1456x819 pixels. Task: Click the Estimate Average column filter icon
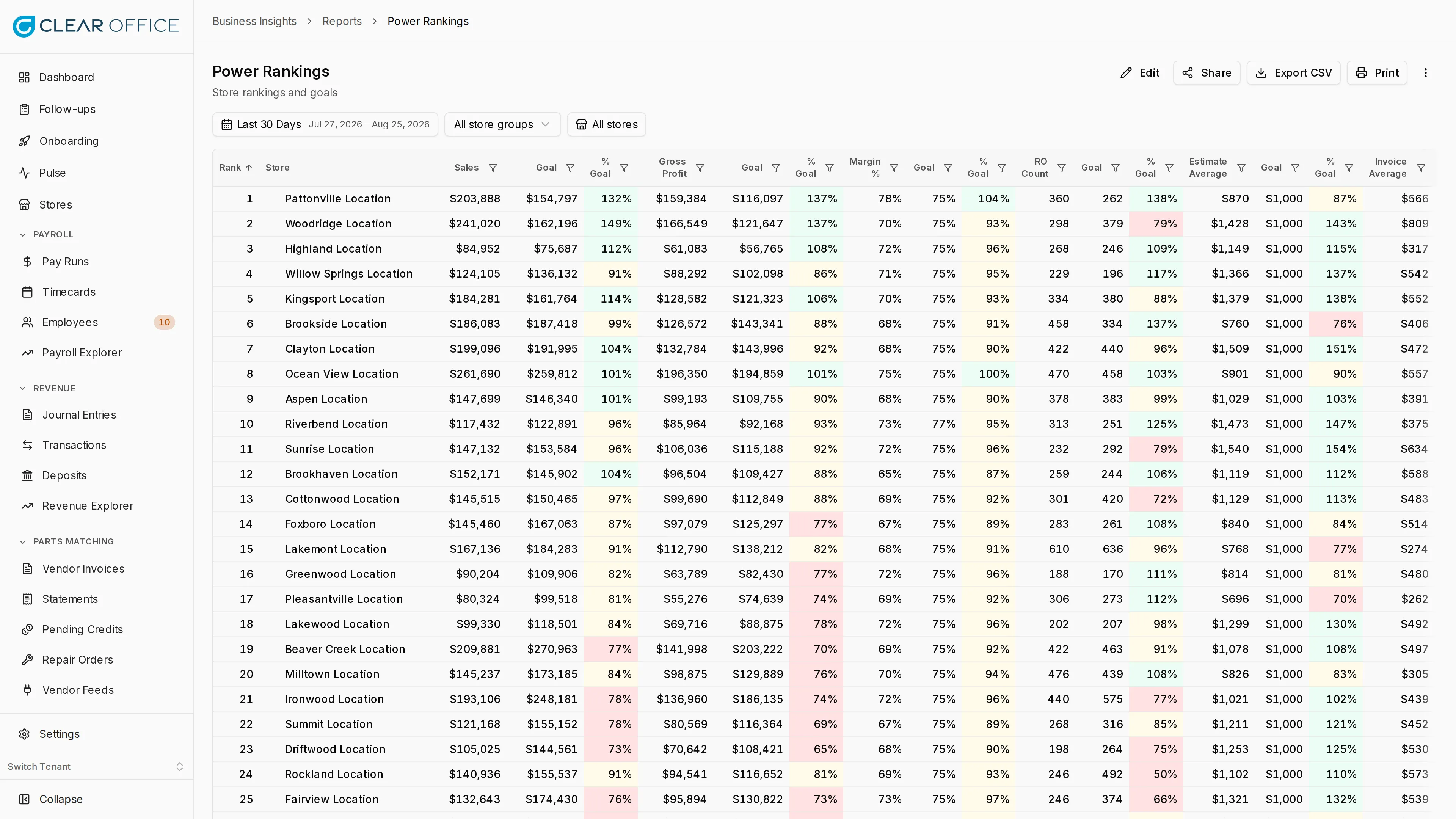click(x=1241, y=168)
